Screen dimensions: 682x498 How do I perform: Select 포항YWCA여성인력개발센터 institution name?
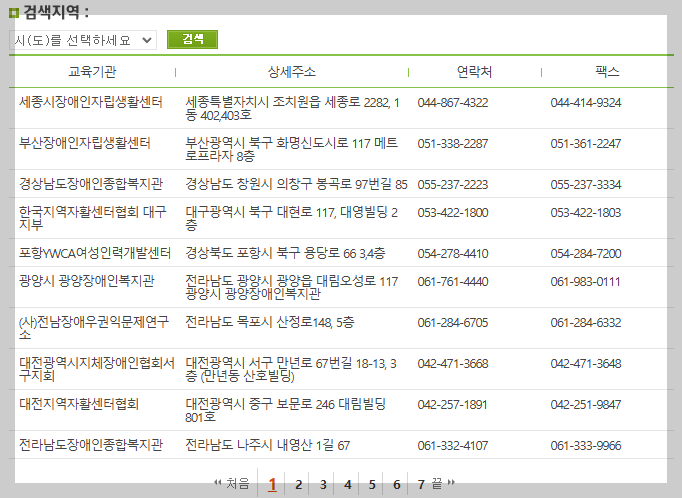[95, 253]
